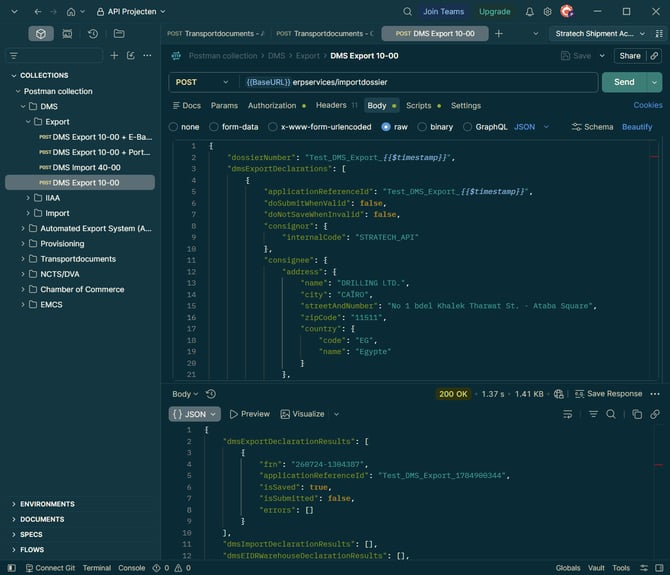Navigate back with the left arrow
The image size is (670, 575).
pyautogui.click(x=38, y=12)
